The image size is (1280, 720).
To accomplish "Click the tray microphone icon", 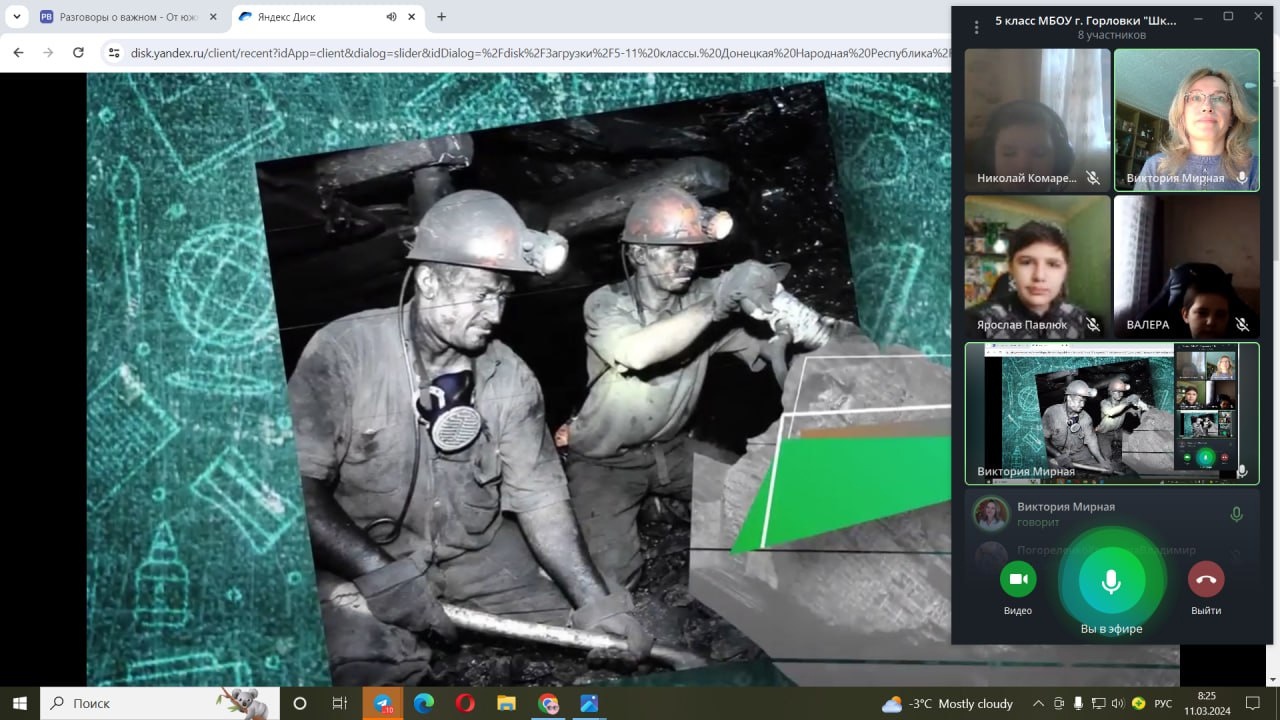I will click(1079, 703).
